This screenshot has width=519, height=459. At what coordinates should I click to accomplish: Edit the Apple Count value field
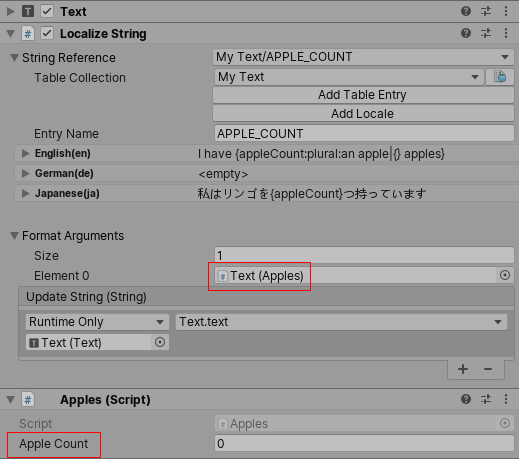pos(364,443)
